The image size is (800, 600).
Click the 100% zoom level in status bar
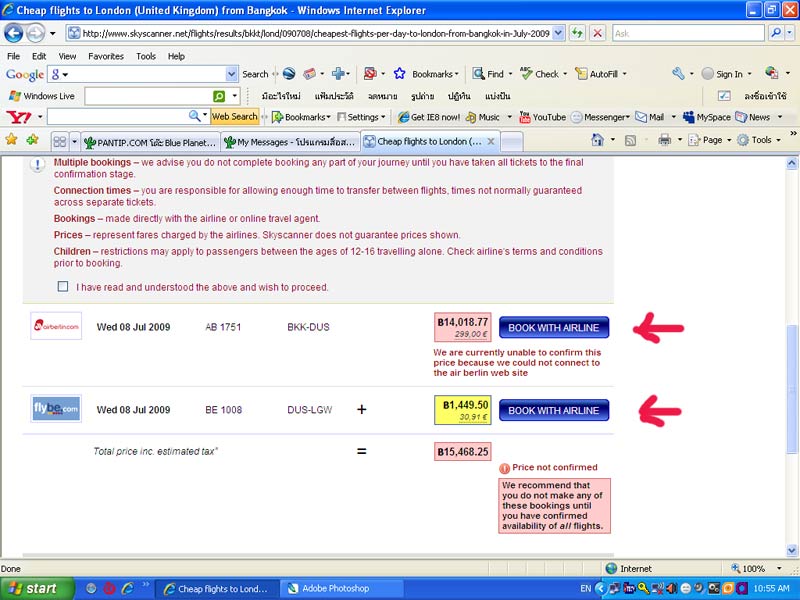753,568
